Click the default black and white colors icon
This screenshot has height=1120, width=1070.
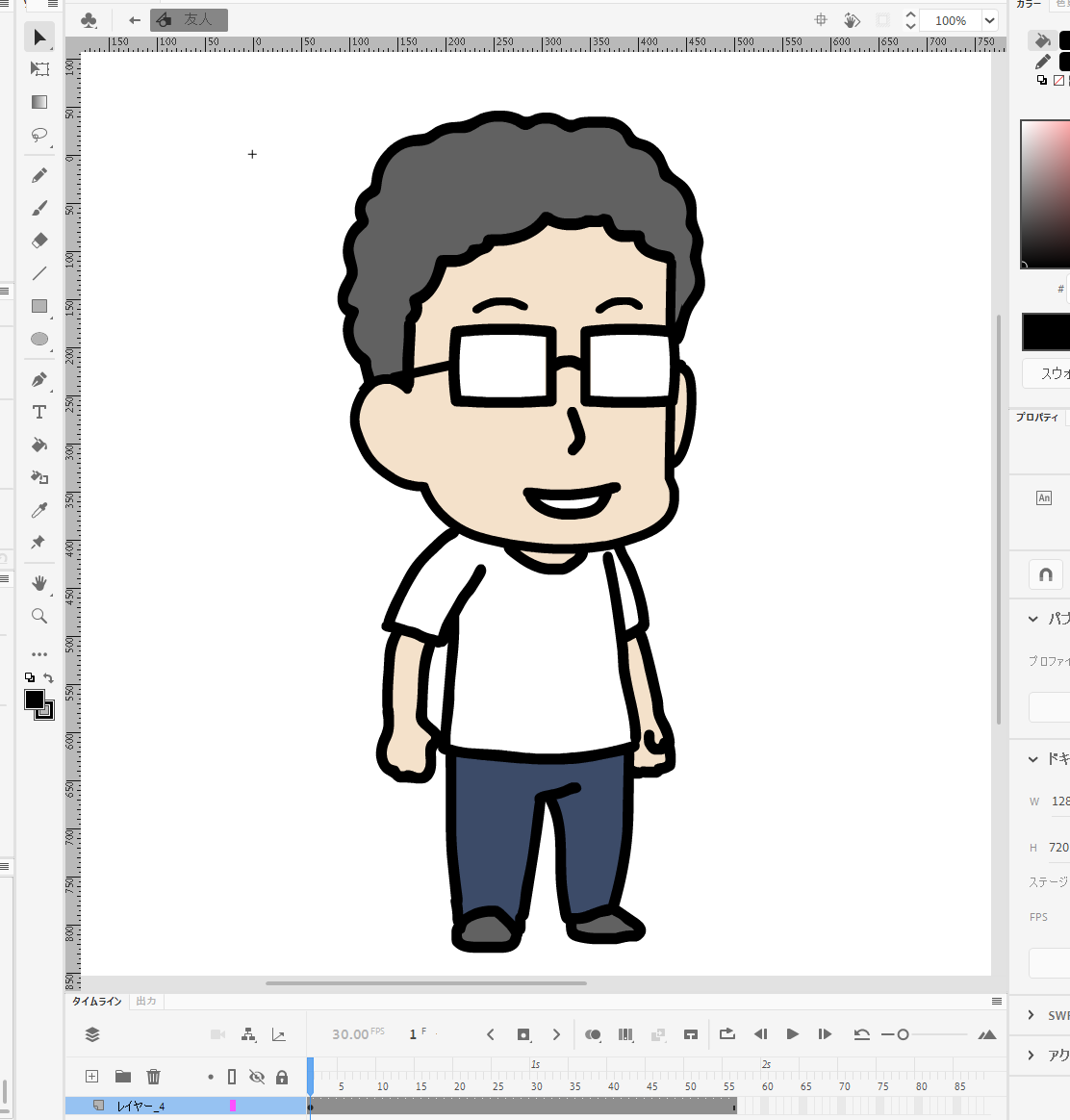coord(29,677)
